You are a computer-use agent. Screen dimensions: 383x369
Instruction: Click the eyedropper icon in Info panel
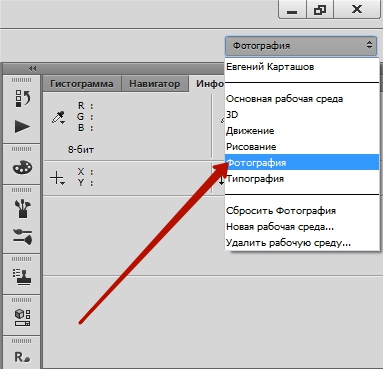pos(58,118)
